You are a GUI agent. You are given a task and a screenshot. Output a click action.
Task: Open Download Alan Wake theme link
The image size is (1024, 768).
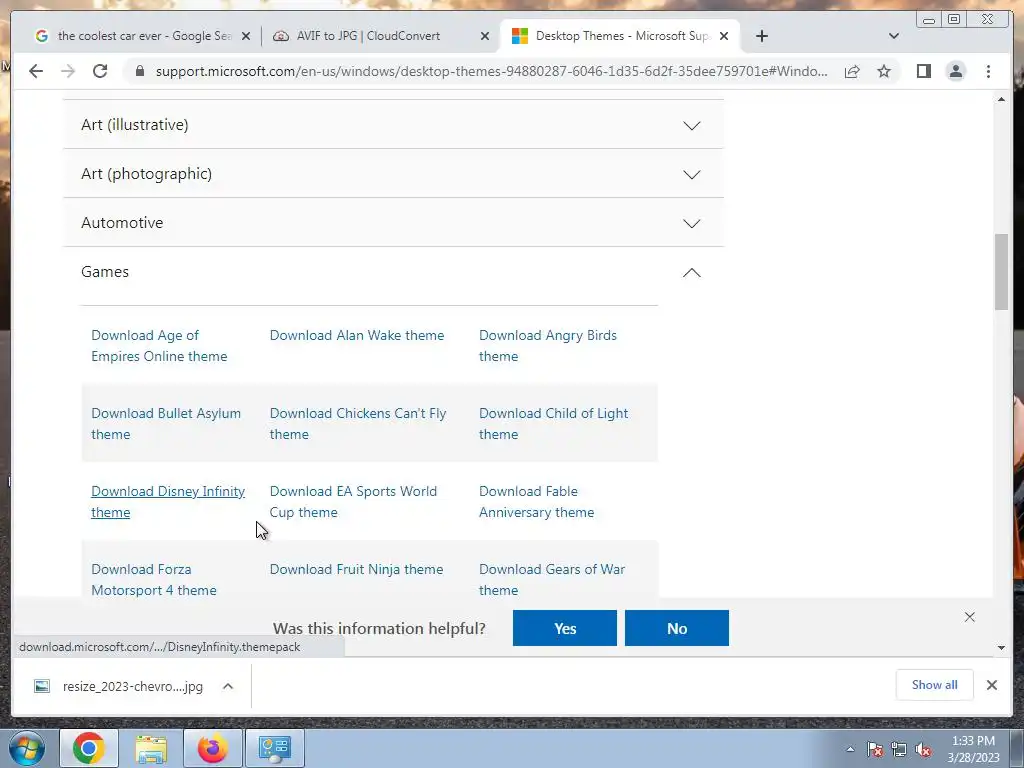pyautogui.click(x=357, y=335)
